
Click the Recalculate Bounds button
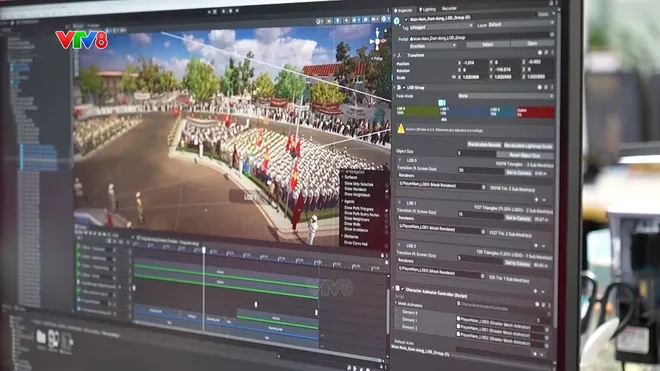tap(484, 144)
